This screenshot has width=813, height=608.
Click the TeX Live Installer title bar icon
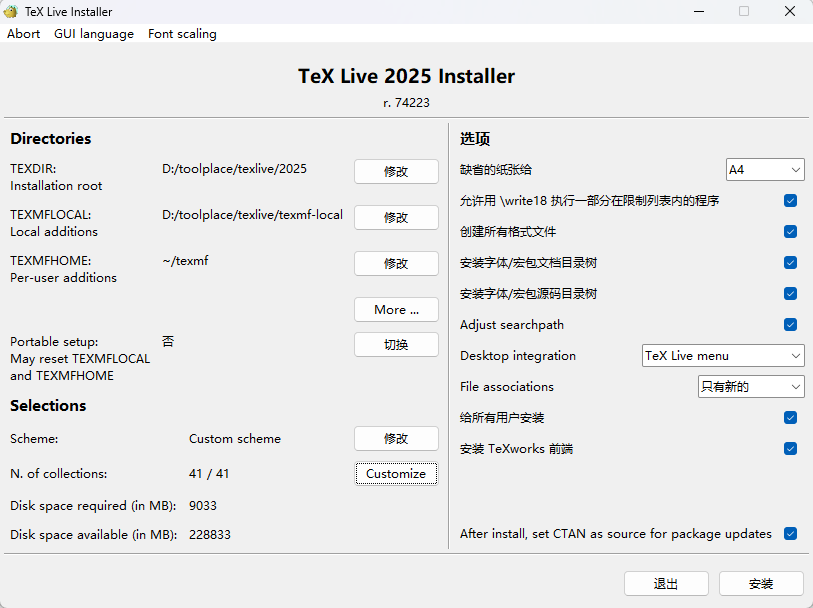click(x=11, y=11)
